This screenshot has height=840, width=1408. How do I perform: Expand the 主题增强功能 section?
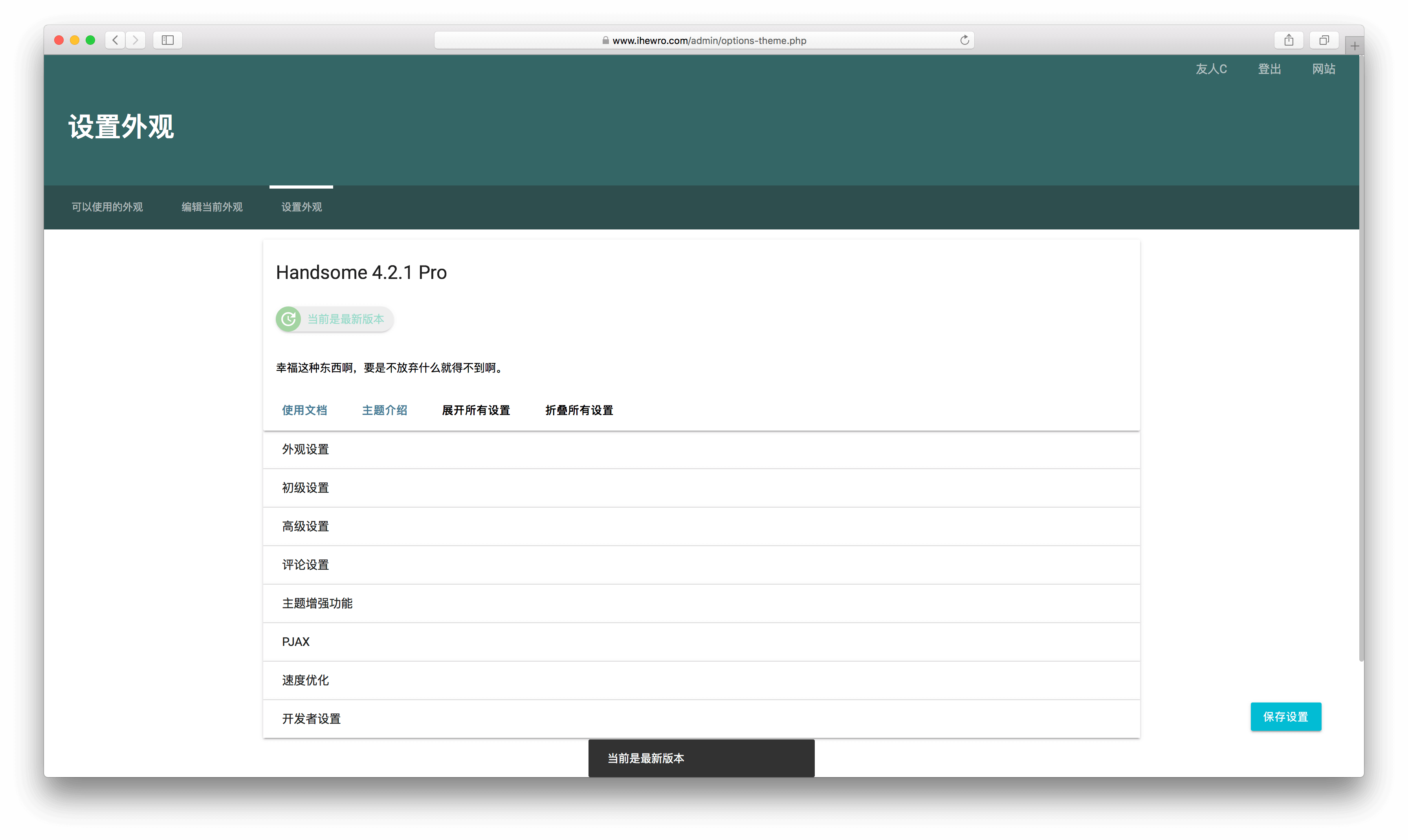click(x=701, y=603)
